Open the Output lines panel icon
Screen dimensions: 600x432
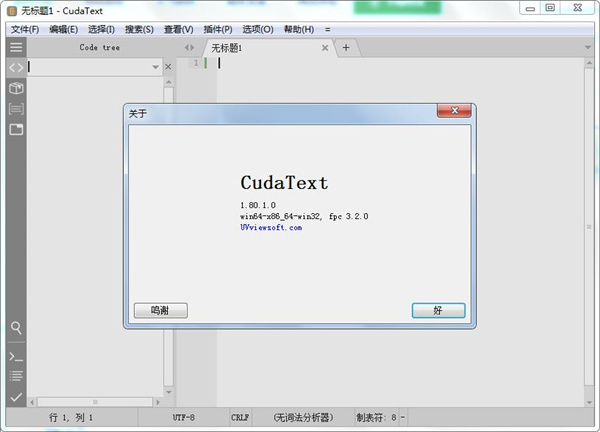pyautogui.click(x=16, y=376)
